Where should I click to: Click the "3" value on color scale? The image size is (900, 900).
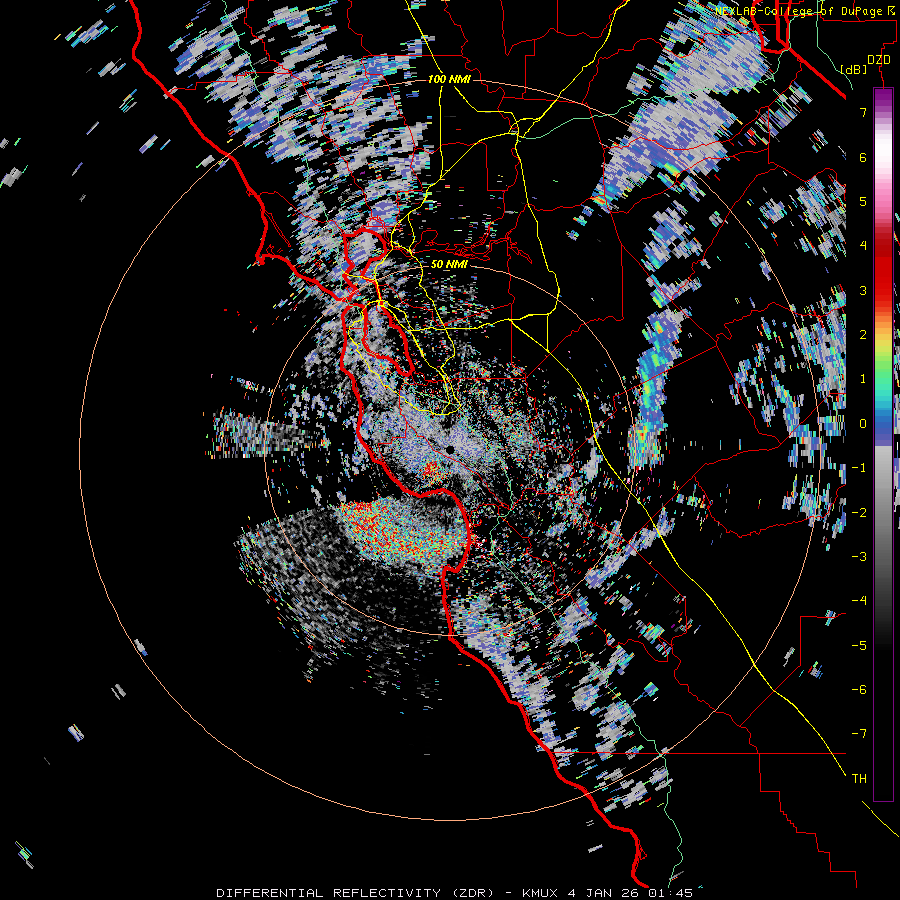(863, 290)
